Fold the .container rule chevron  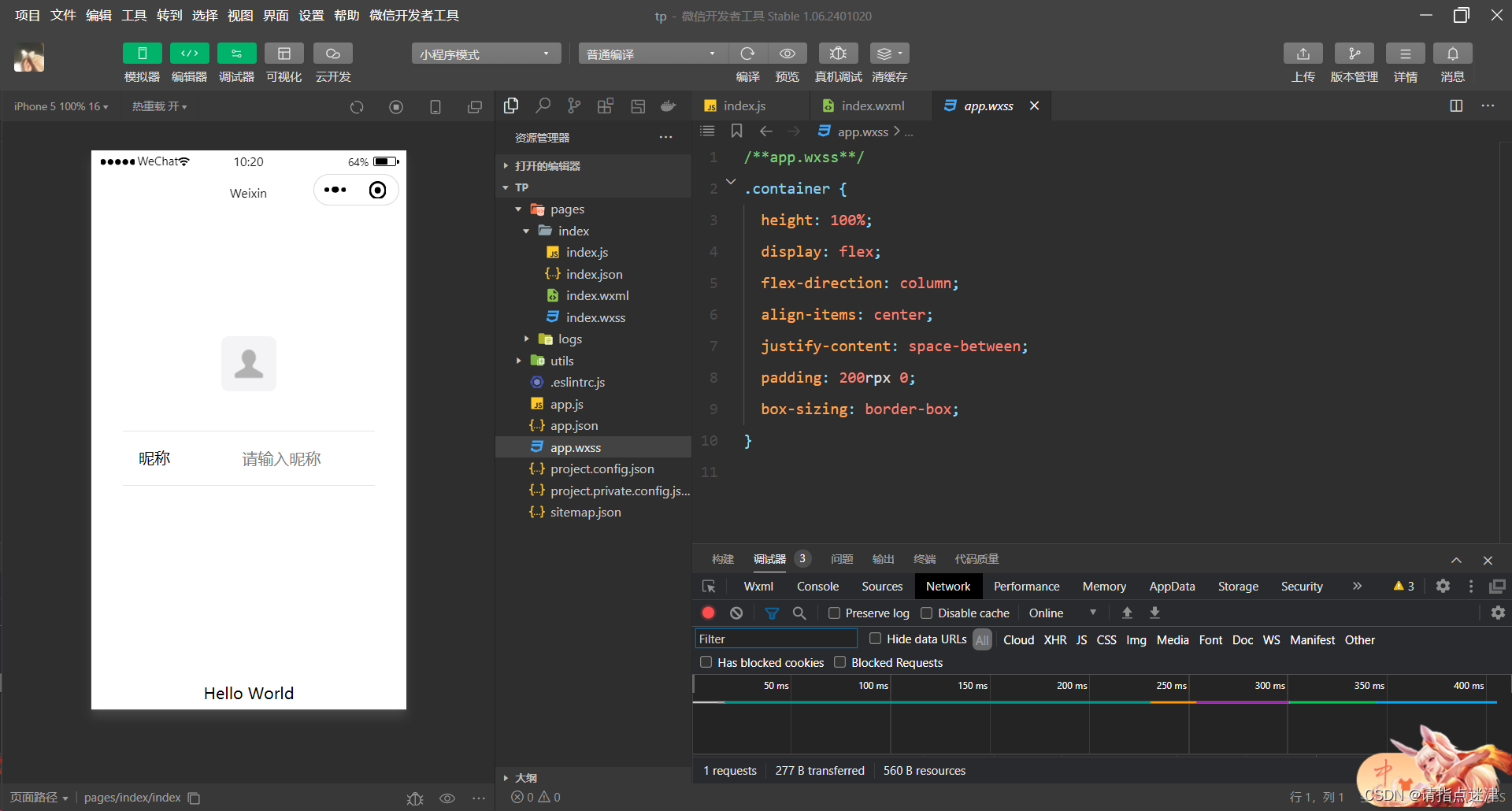click(x=731, y=182)
